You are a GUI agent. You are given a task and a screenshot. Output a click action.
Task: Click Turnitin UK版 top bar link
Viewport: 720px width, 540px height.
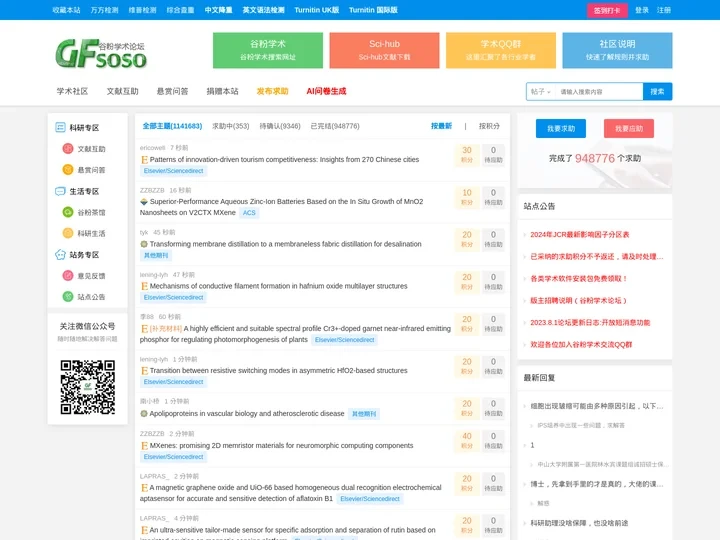tap(316, 10)
